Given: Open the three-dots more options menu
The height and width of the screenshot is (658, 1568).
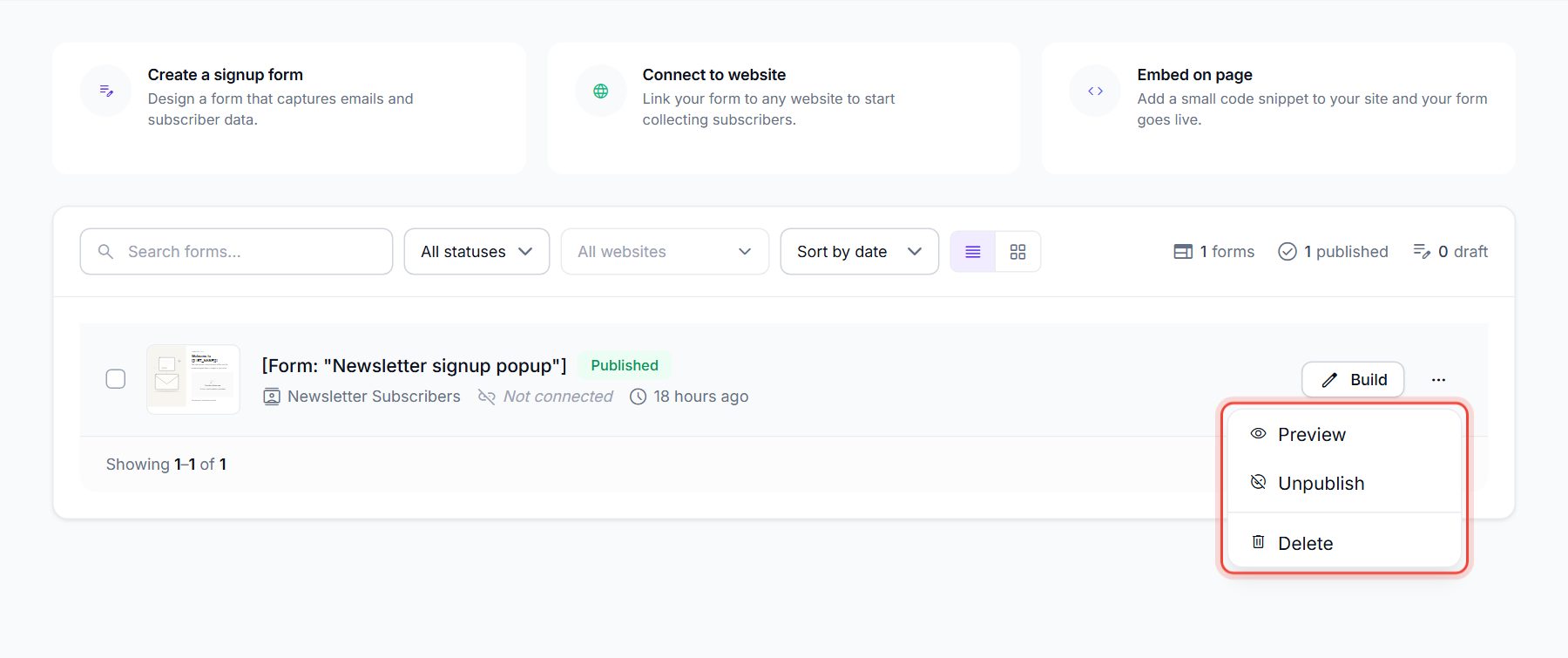Looking at the screenshot, I should coord(1438,379).
